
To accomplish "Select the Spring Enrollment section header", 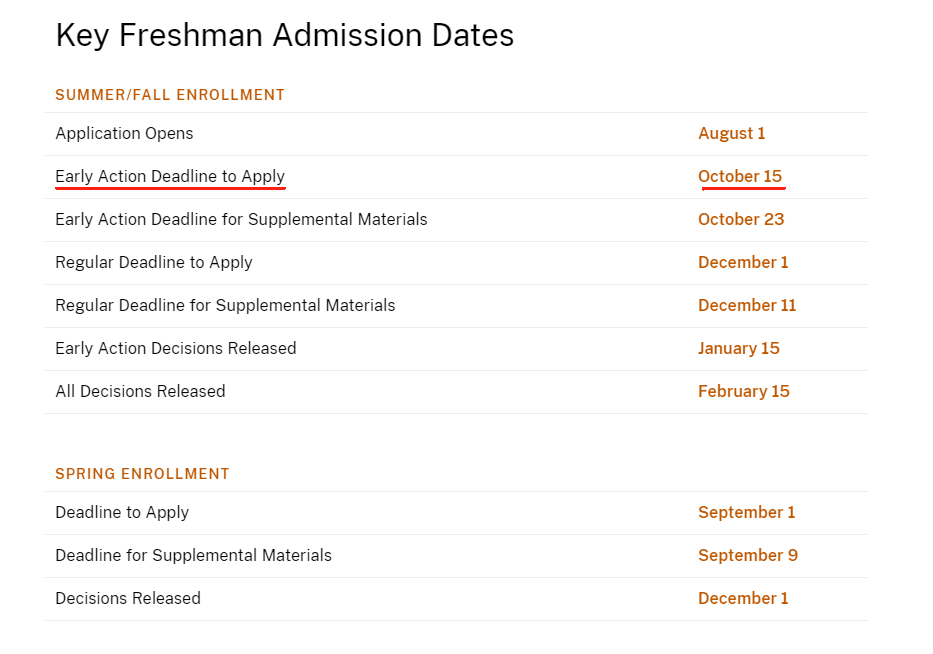I will [142, 474].
